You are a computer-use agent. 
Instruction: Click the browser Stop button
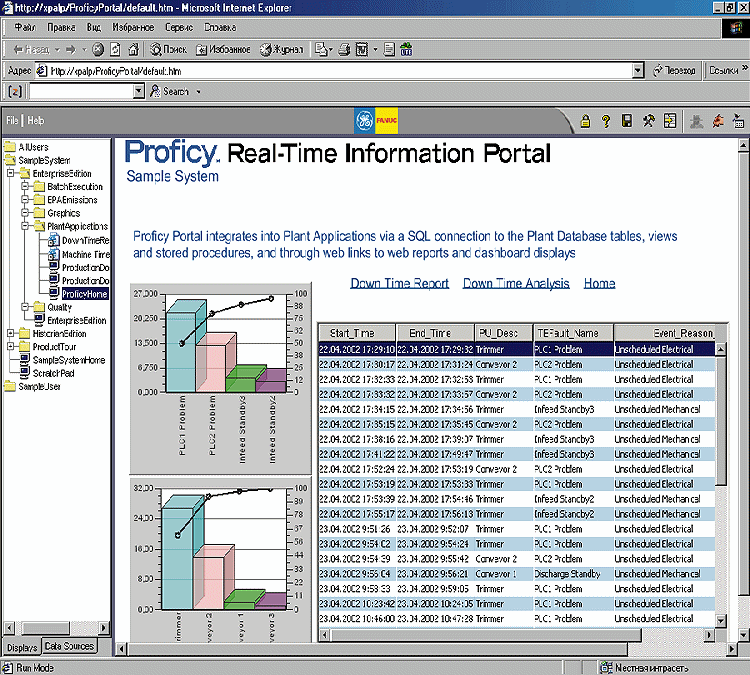[98, 49]
